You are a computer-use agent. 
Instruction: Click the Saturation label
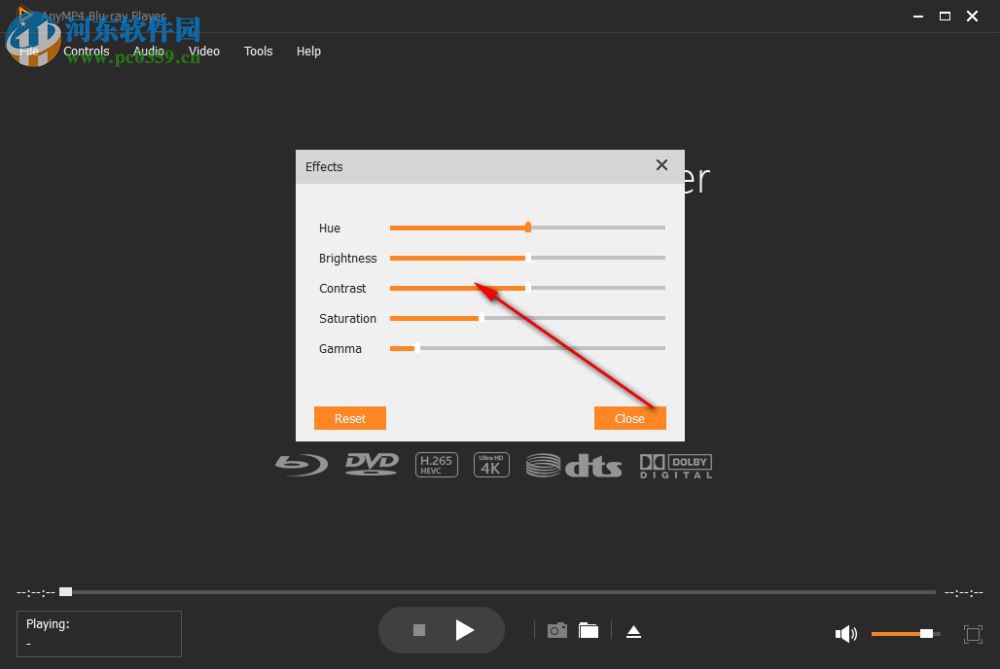tap(348, 318)
